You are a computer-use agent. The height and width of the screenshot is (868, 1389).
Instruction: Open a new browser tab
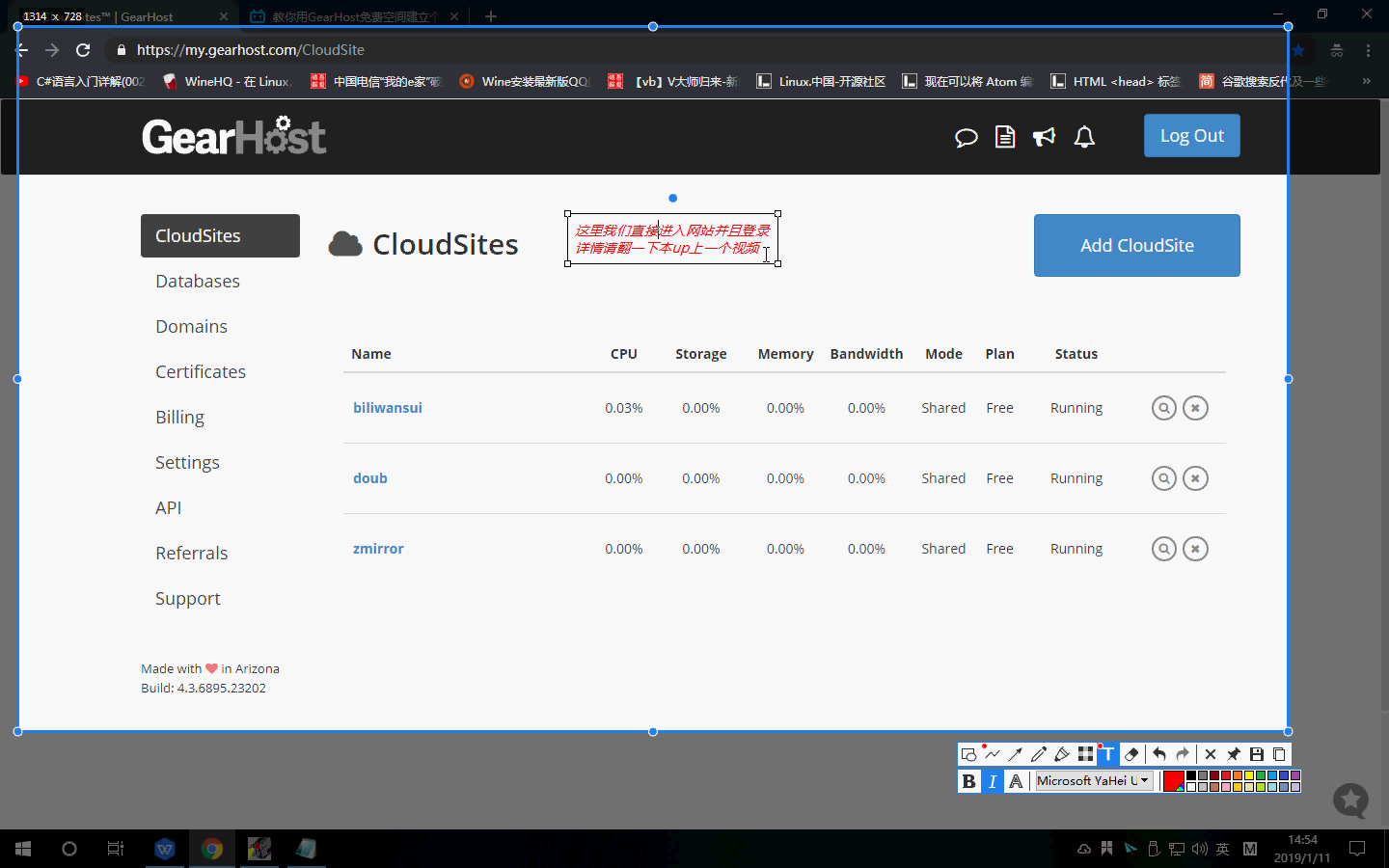pos(491,16)
